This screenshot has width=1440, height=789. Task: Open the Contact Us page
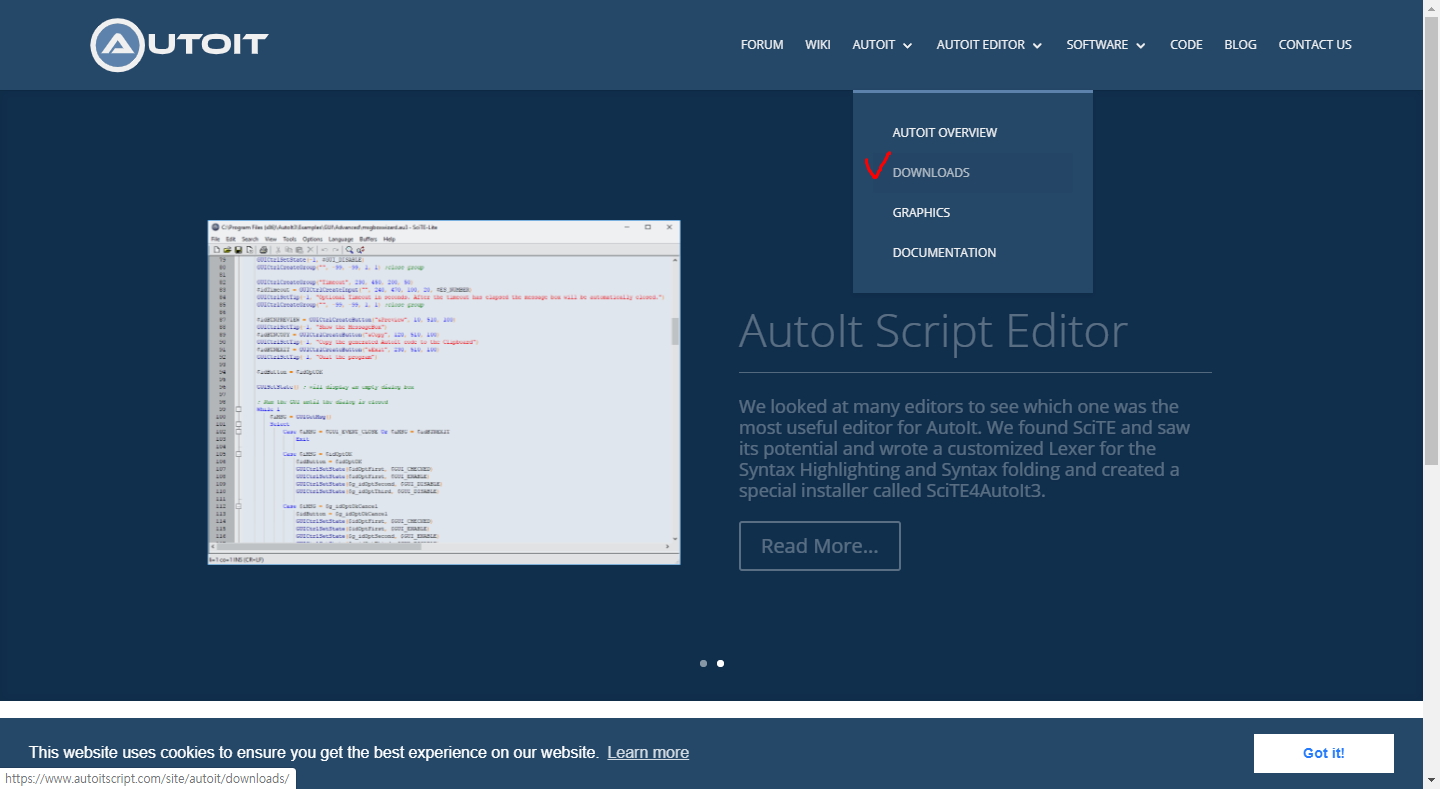(x=1315, y=45)
